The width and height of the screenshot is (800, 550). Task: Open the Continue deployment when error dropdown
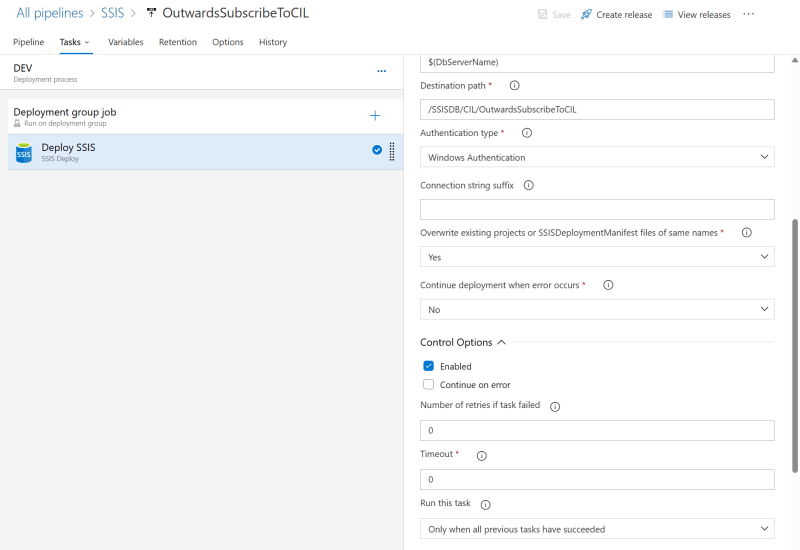(597, 309)
